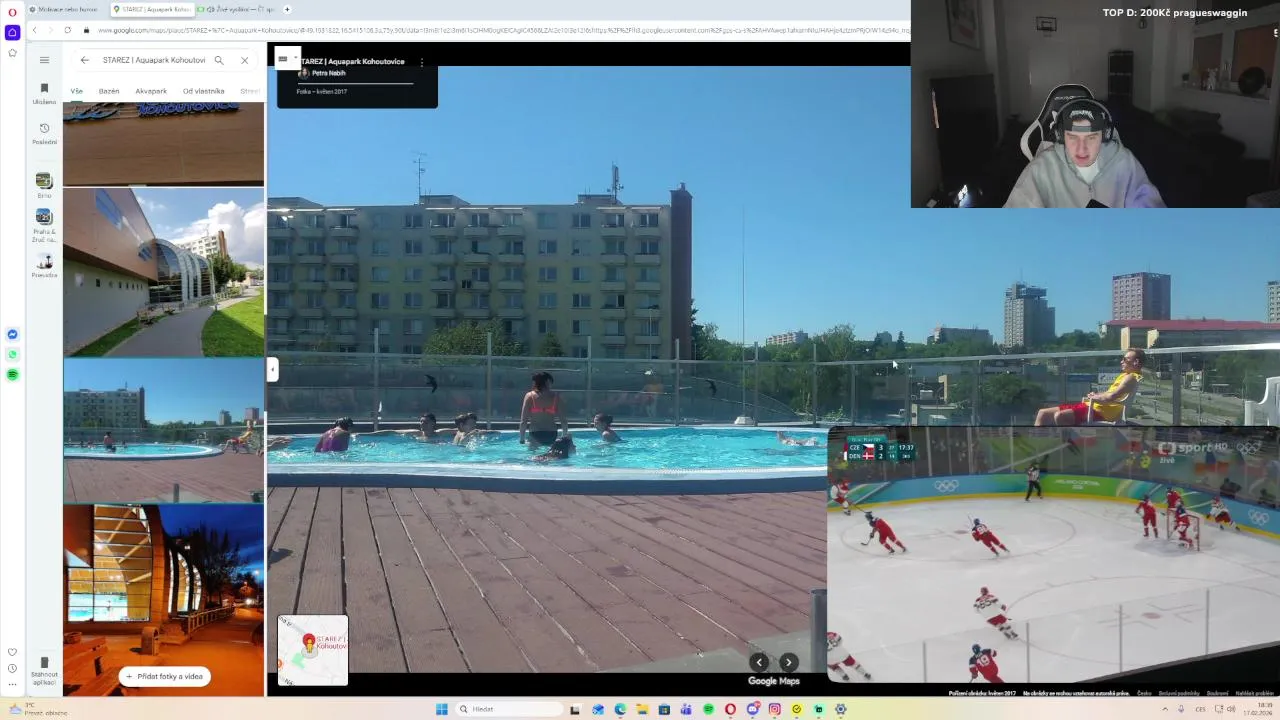This screenshot has width=1280, height=720.
Task: Click the taskbar Hledat search box
Action: (x=508, y=709)
